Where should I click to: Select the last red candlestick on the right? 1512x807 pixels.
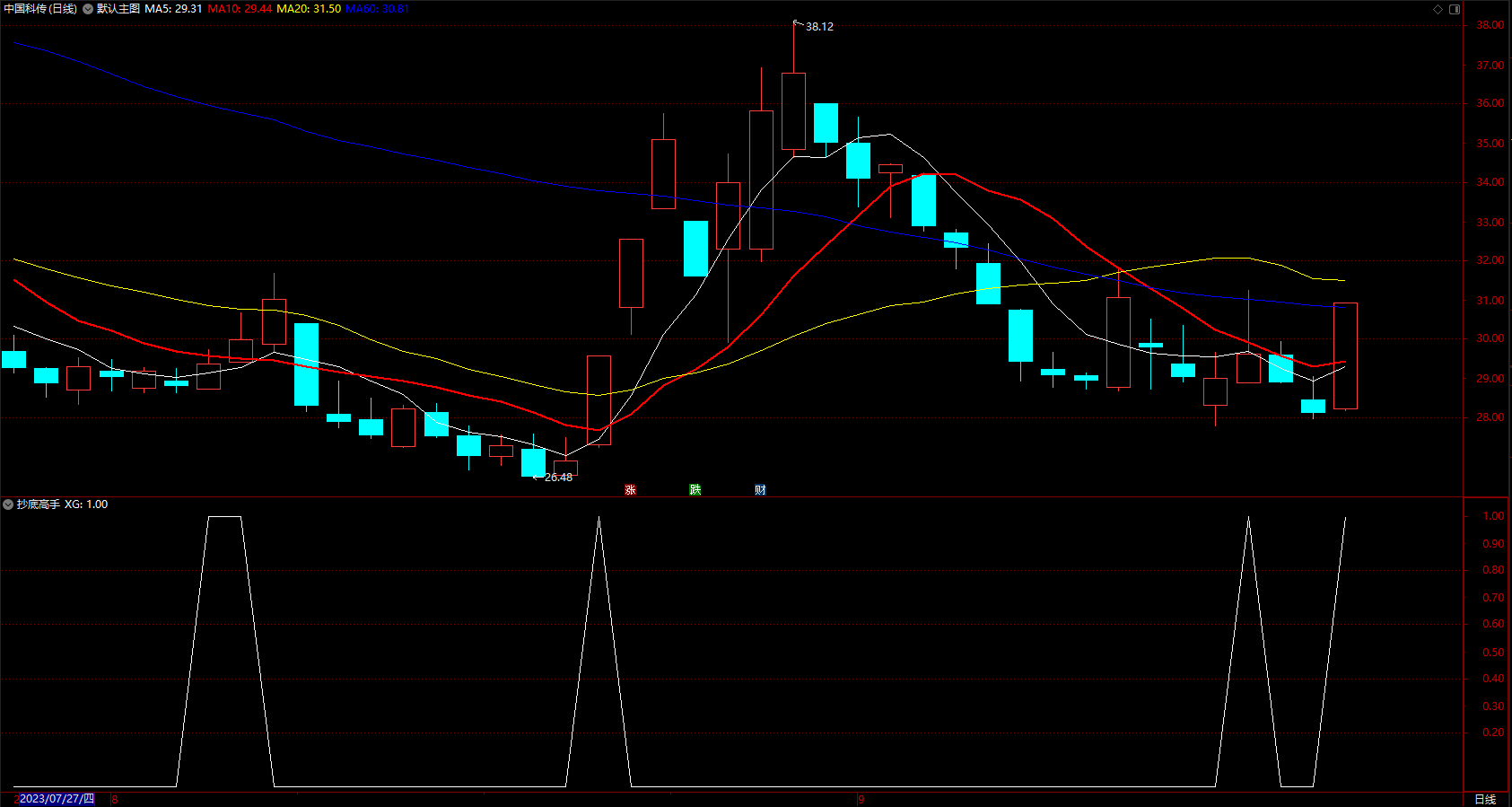coord(1345,355)
